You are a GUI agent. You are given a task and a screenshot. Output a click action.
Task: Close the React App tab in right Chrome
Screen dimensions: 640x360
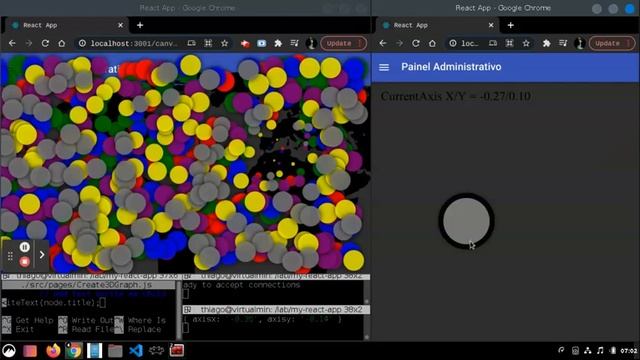(x=491, y=25)
